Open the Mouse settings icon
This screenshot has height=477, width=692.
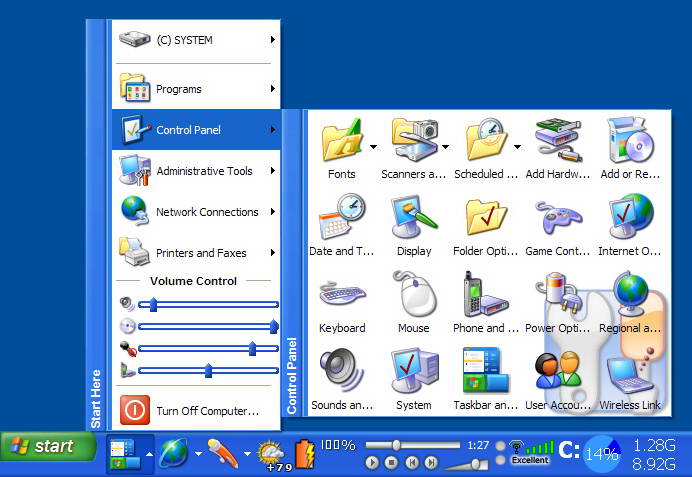pos(414,293)
